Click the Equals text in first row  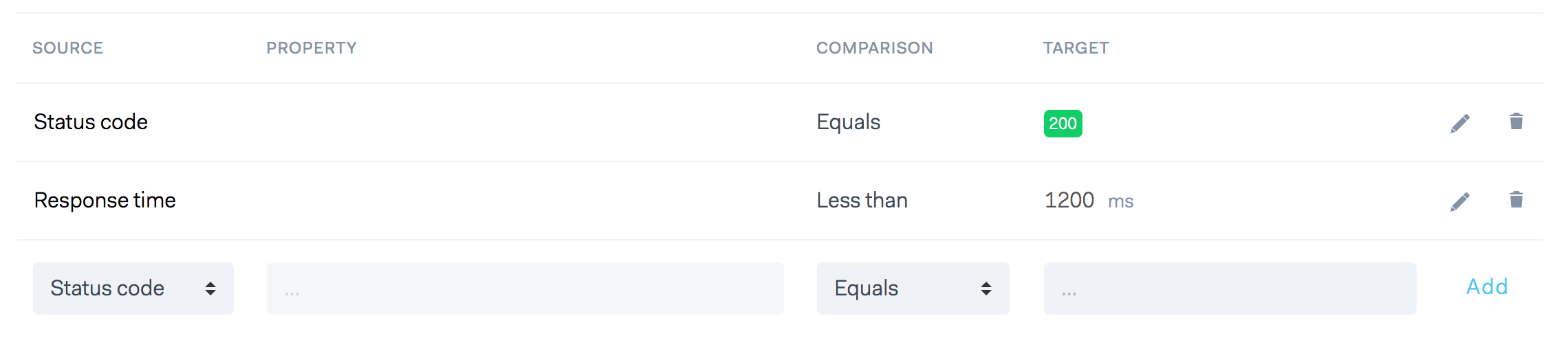[848, 122]
